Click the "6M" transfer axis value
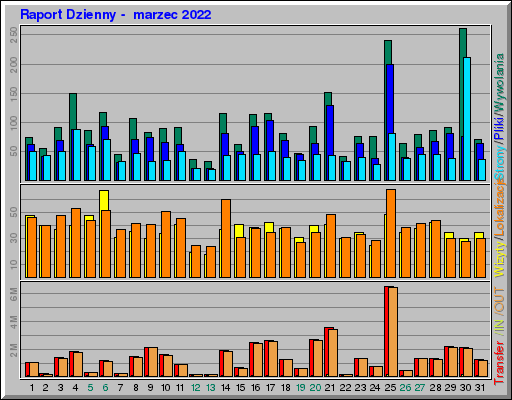This screenshot has height=400, width=512. tap(14, 294)
